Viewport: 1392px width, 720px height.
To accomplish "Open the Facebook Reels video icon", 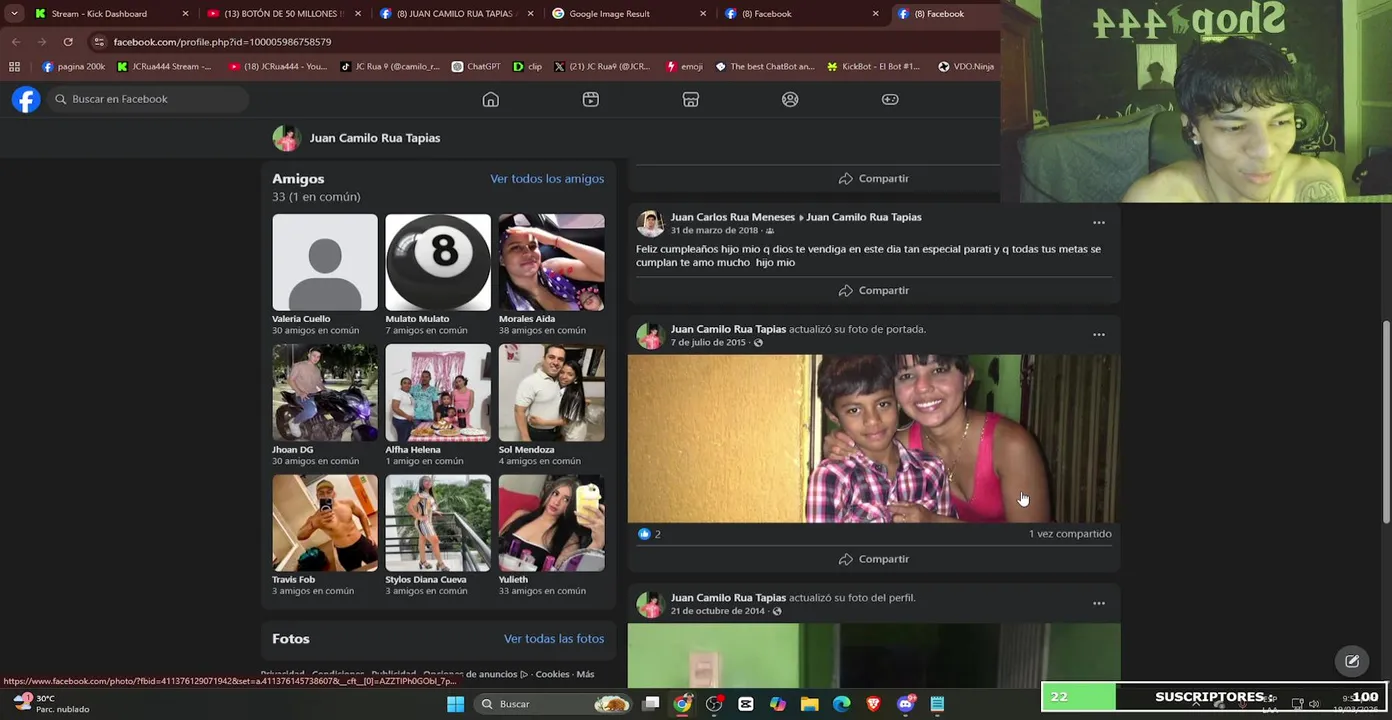I will click(590, 99).
